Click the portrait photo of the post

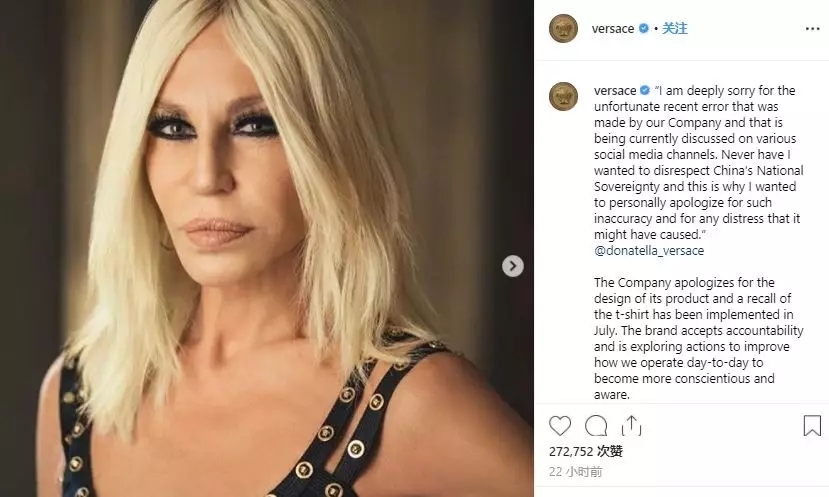[x=267, y=248]
